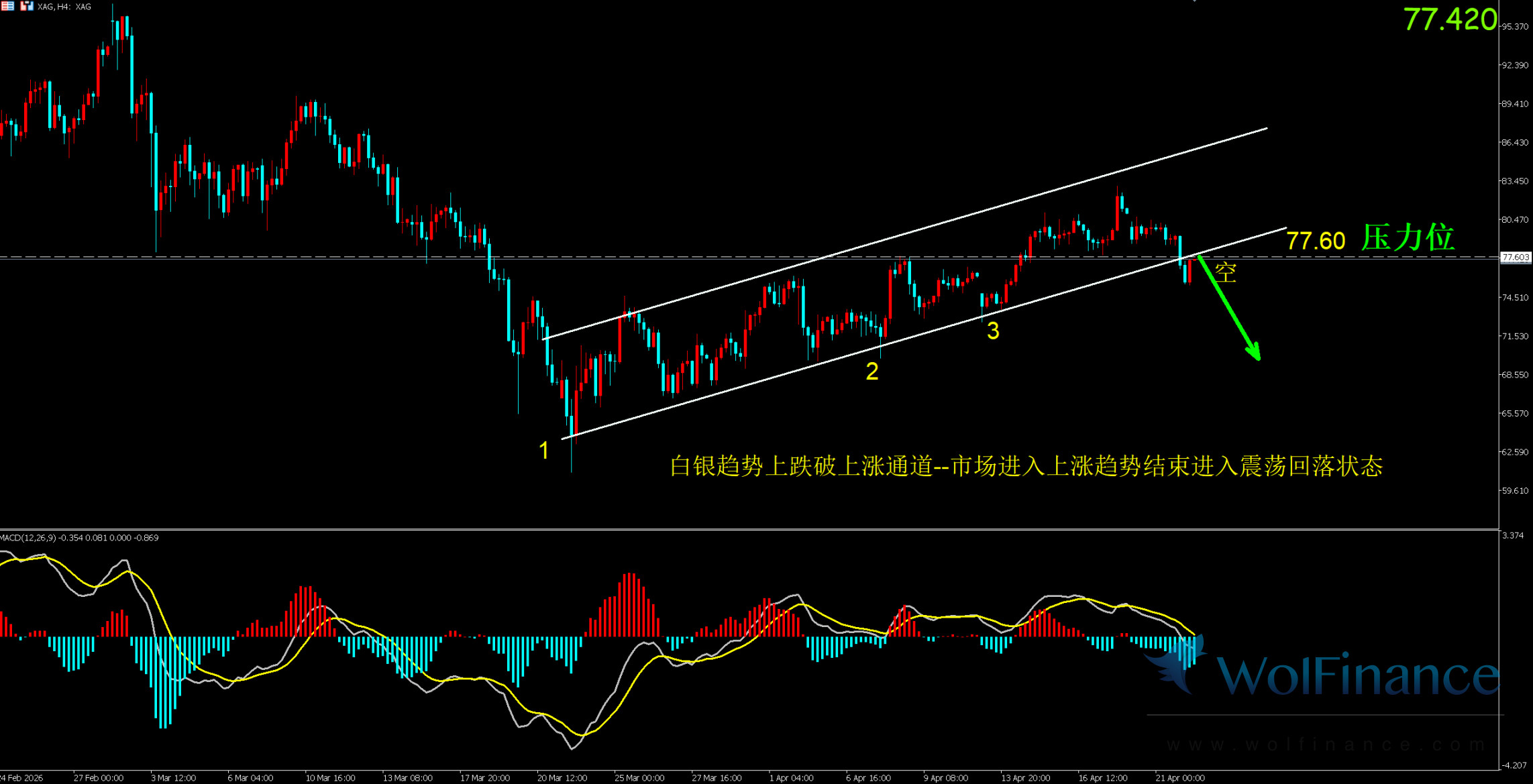Click the green 77.420 price text

click(1449, 19)
